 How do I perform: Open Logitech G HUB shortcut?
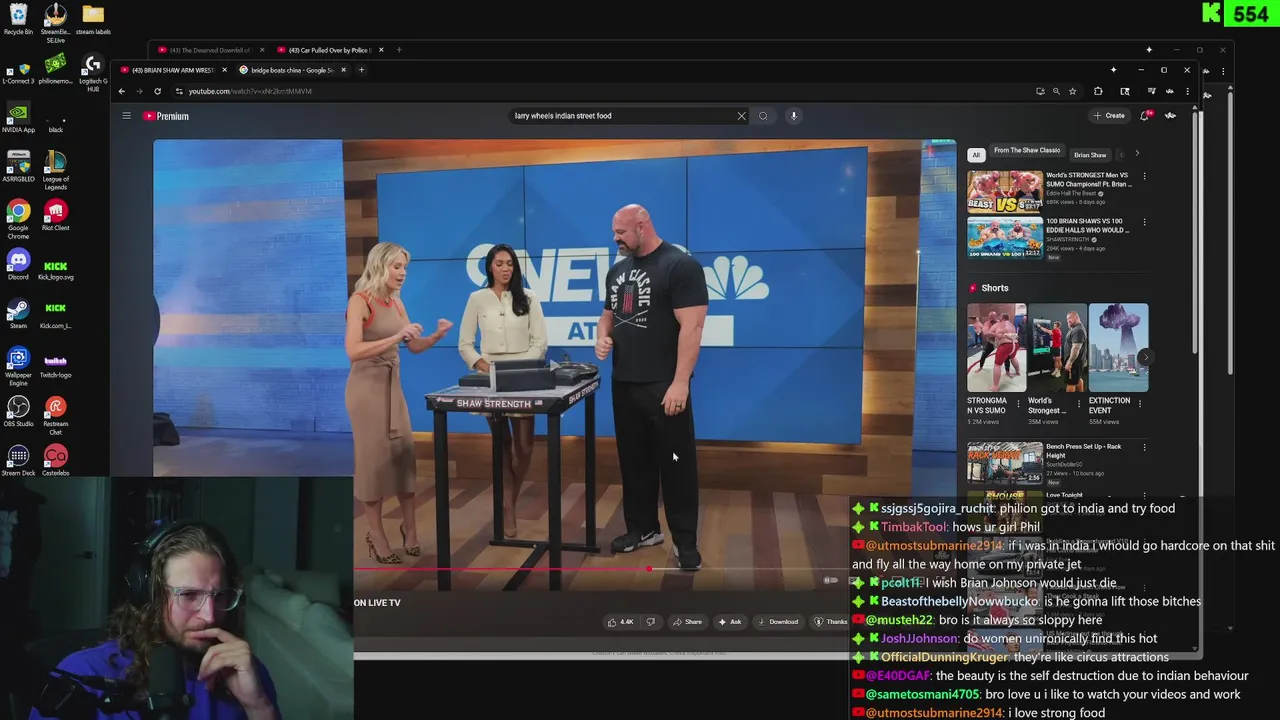pos(92,72)
